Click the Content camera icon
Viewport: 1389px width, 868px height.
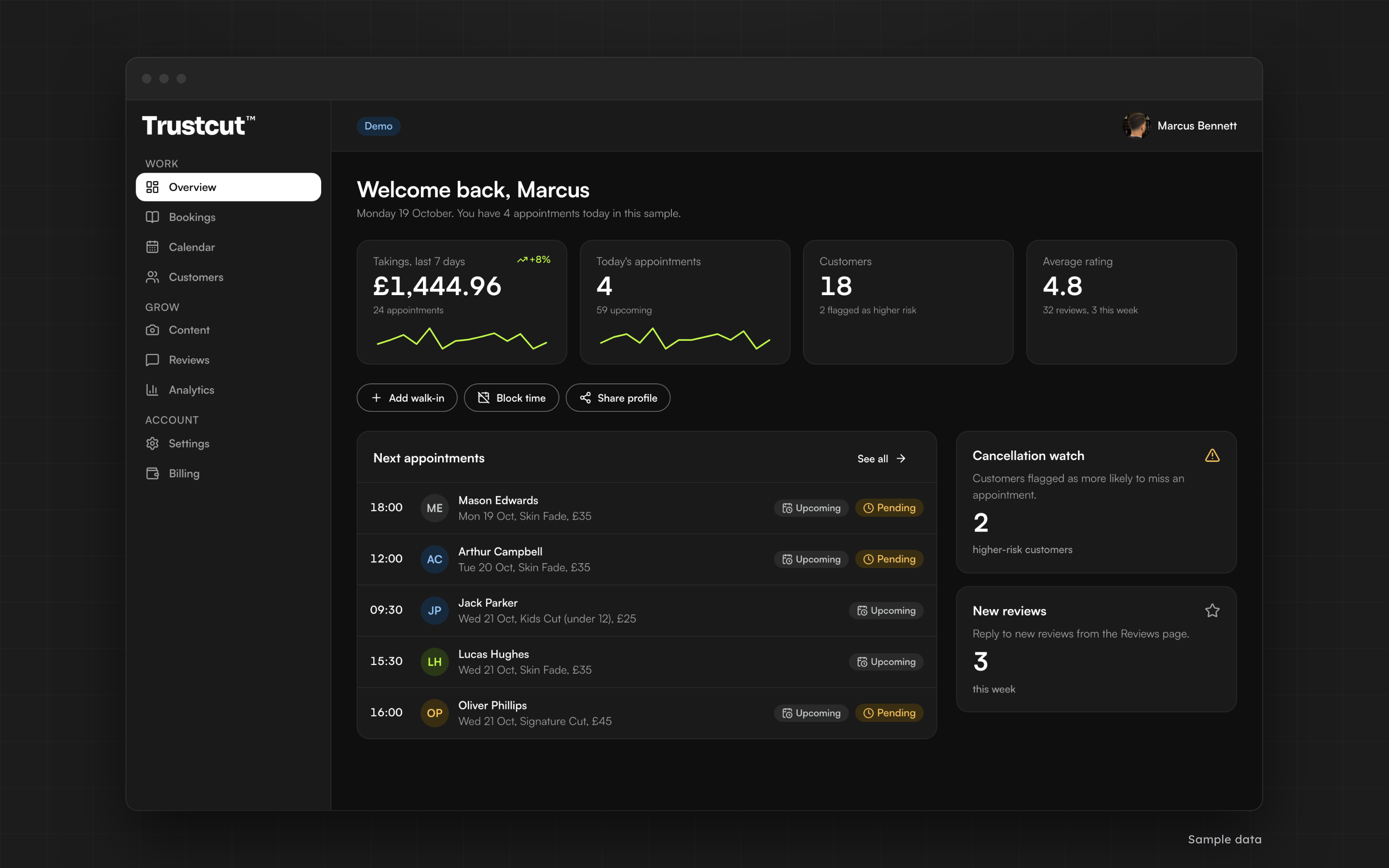point(152,330)
